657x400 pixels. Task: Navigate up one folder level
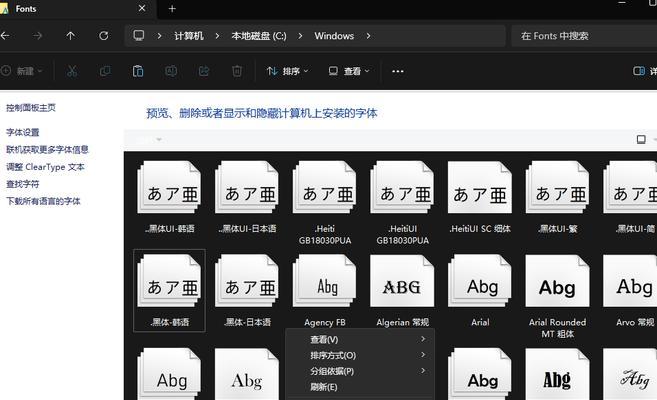tap(71, 36)
